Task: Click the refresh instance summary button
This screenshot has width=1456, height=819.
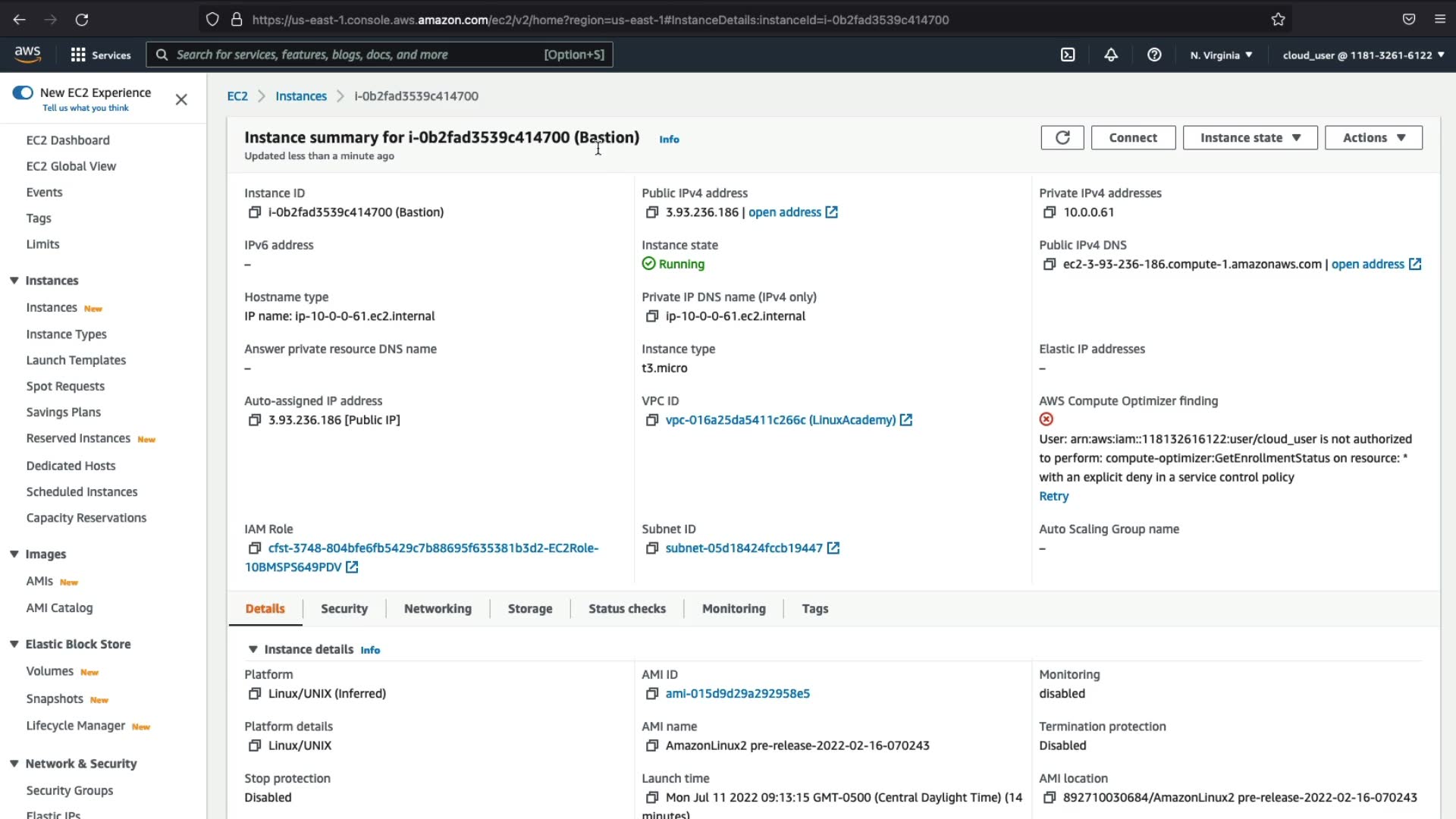Action: 1062,137
